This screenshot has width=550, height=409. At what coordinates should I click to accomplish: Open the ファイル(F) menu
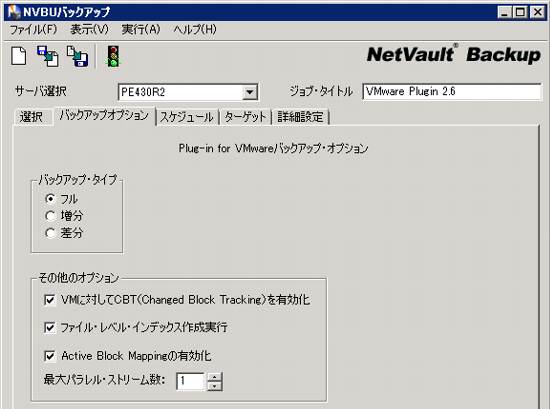pos(33,29)
